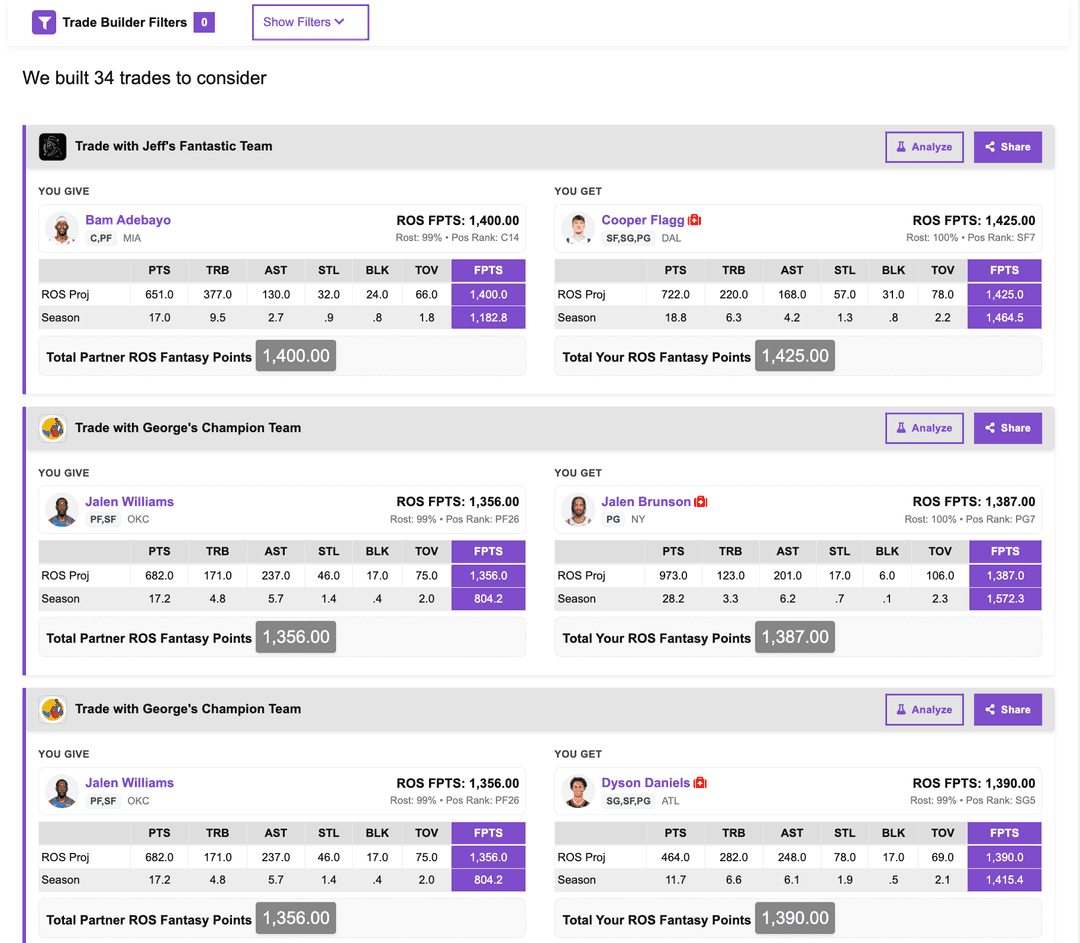Click the injury icon next to Jalen Brunson
1080x943 pixels.
click(x=699, y=501)
